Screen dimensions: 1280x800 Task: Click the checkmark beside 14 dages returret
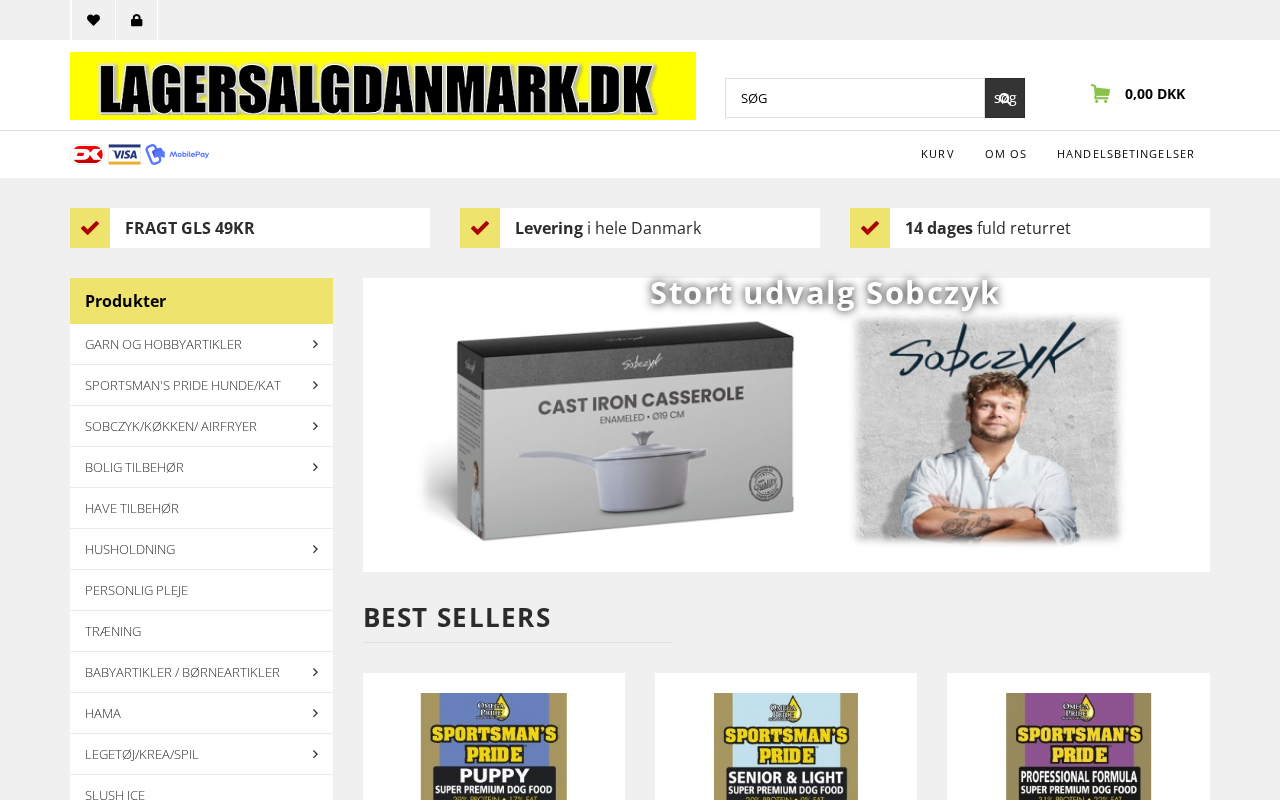click(870, 228)
